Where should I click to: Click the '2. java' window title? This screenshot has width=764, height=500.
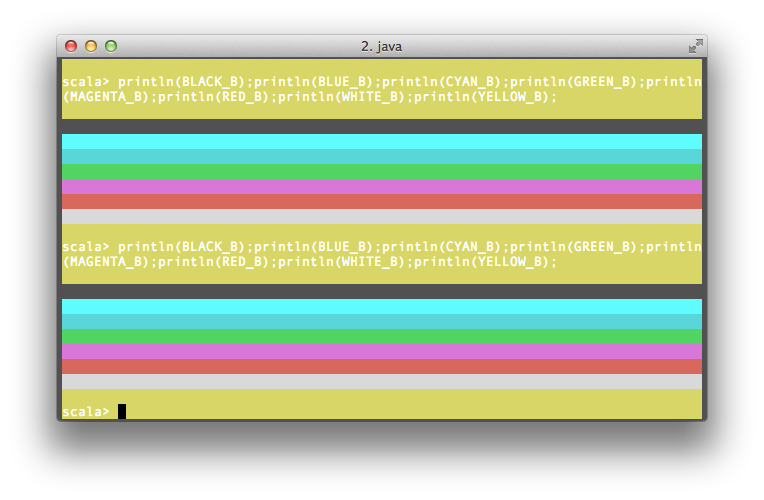[382, 47]
